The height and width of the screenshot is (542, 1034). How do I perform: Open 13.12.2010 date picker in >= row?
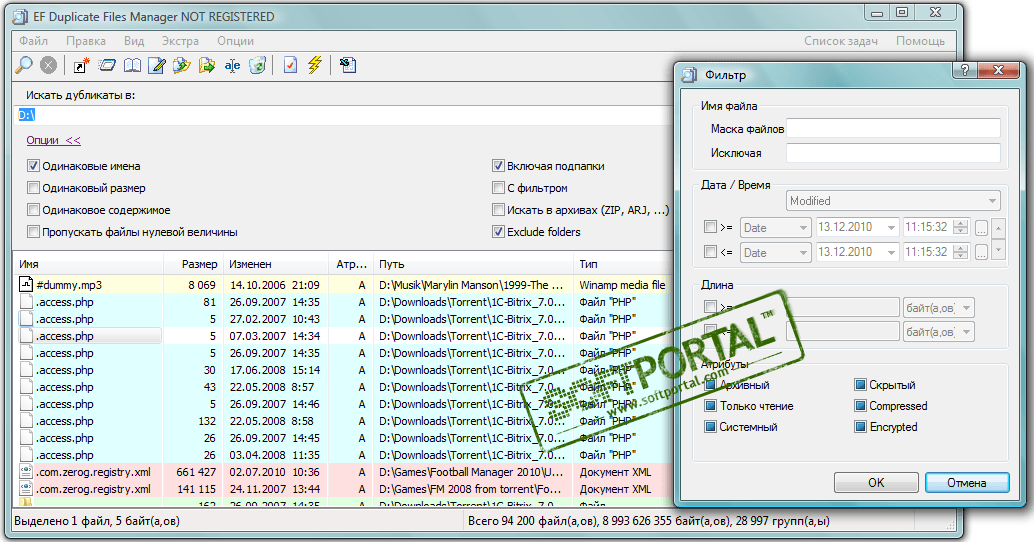(857, 227)
